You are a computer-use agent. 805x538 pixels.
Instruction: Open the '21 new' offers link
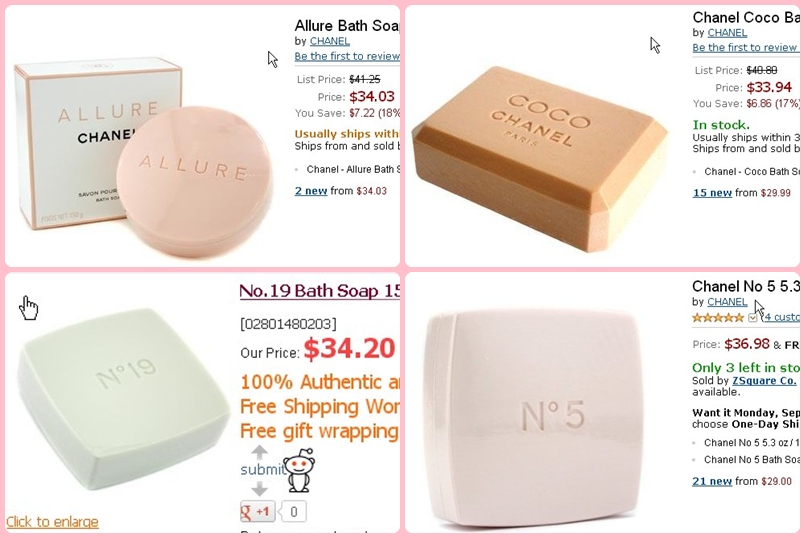tap(712, 482)
